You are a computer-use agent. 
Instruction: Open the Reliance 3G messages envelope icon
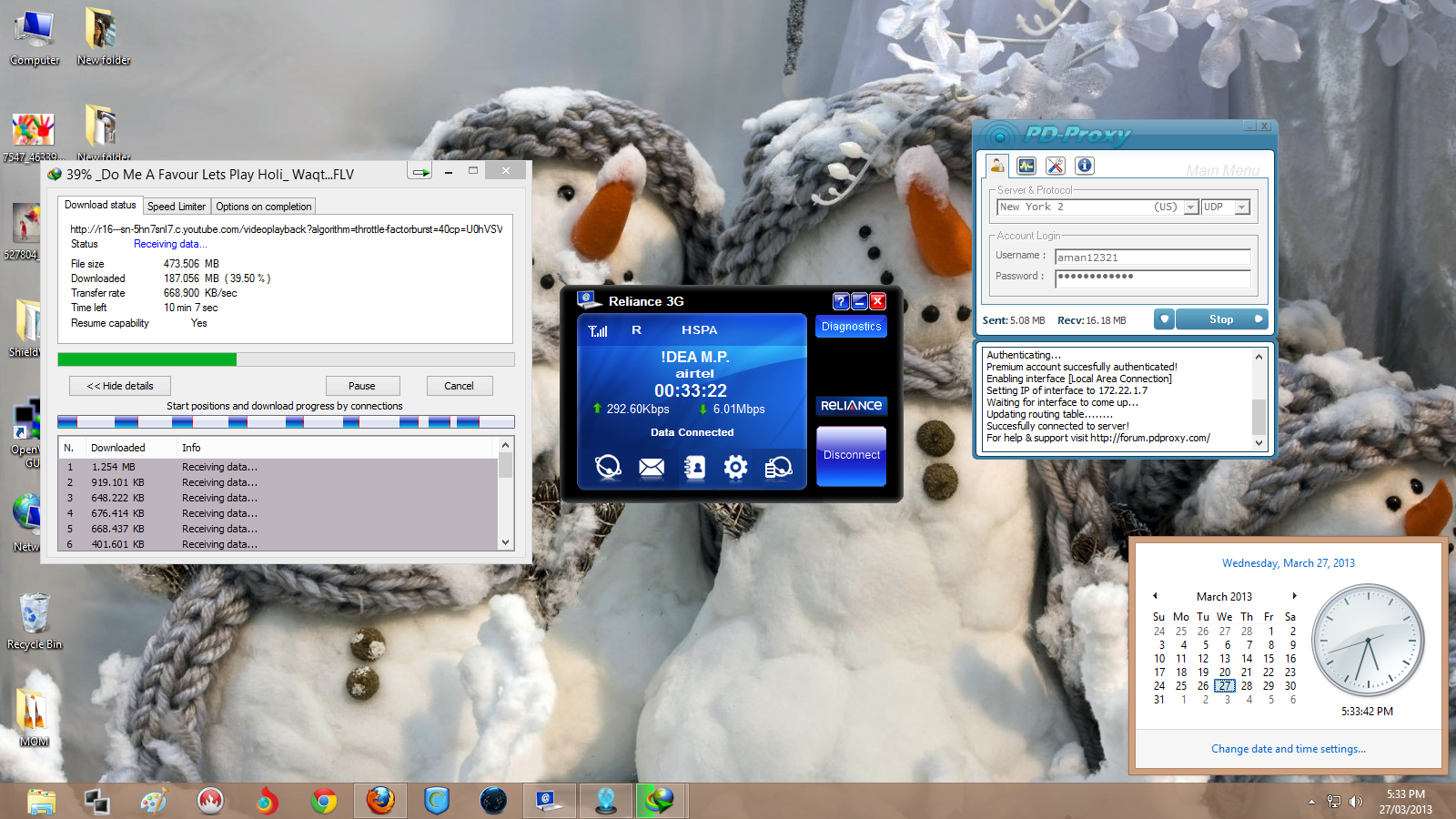tap(651, 468)
